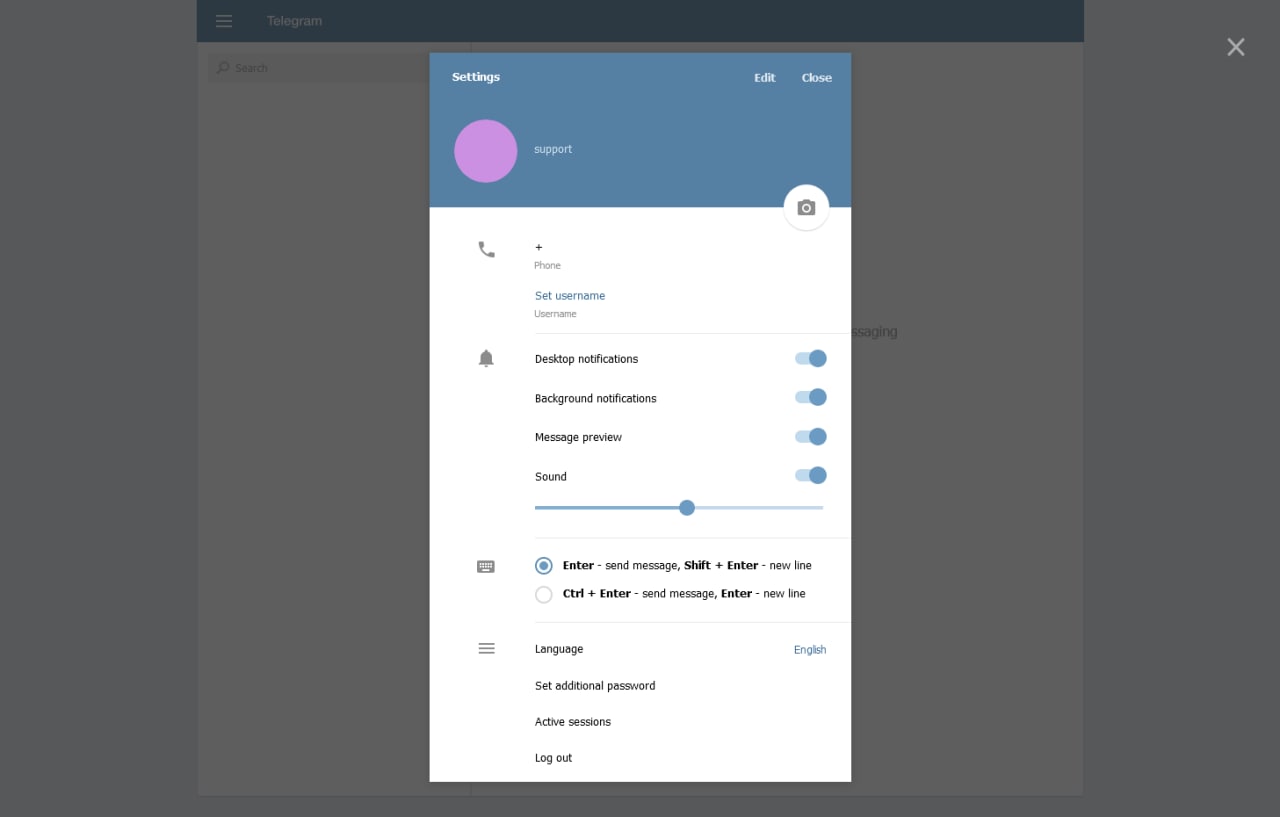Click the Language row label
The height and width of the screenshot is (817, 1280).
[559, 649]
